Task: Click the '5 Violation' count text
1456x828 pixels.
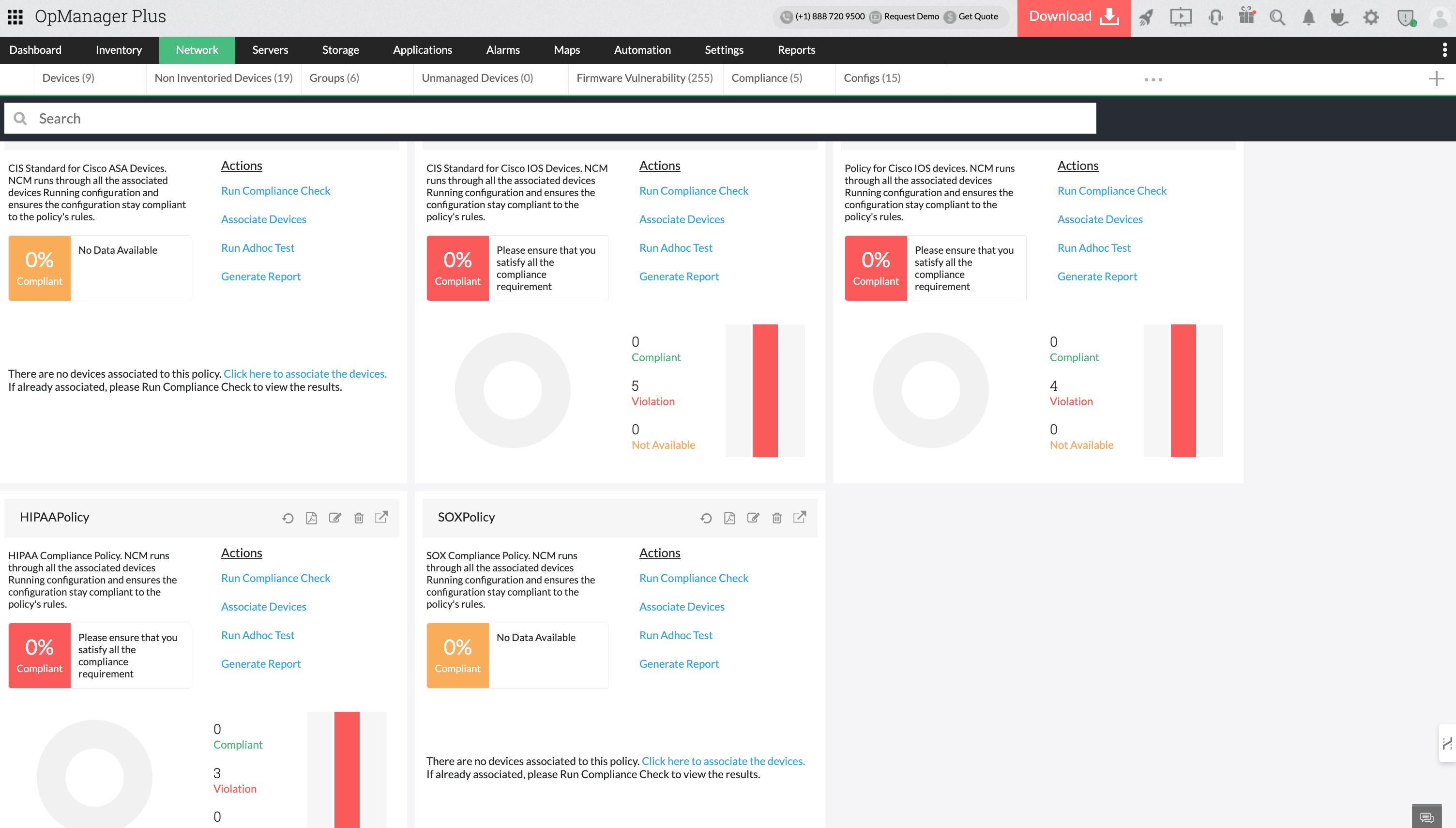Action: point(653,394)
